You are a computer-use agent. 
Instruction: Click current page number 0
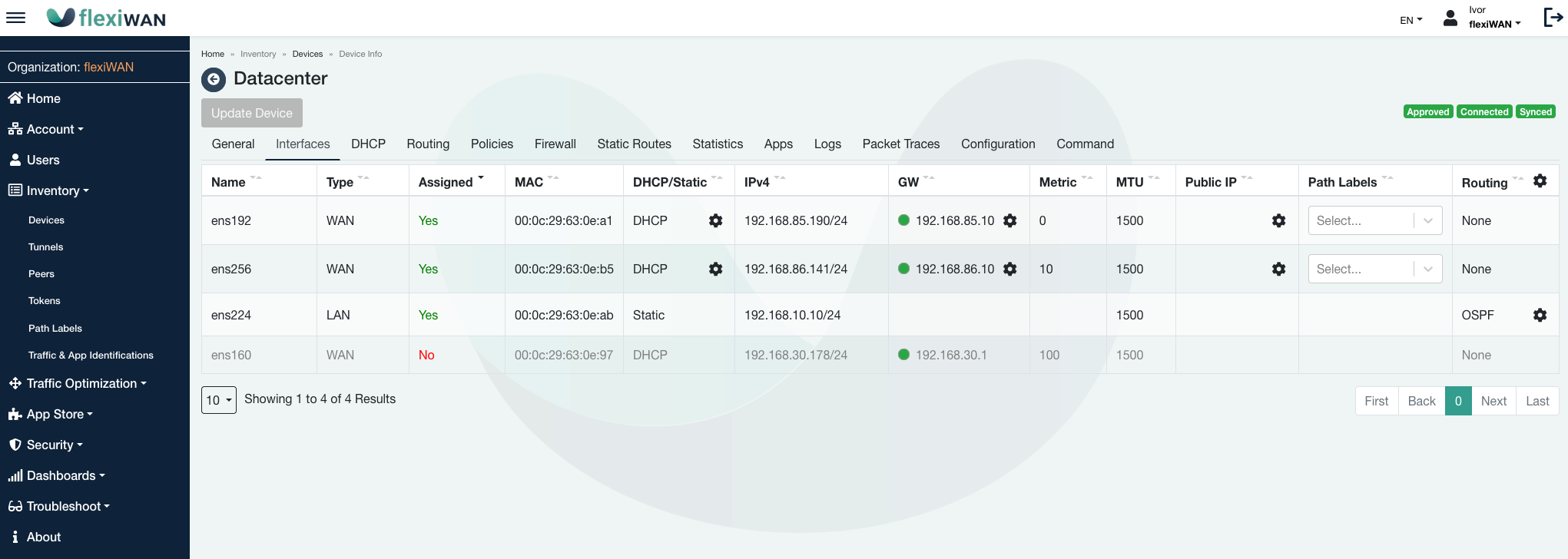tap(1458, 401)
